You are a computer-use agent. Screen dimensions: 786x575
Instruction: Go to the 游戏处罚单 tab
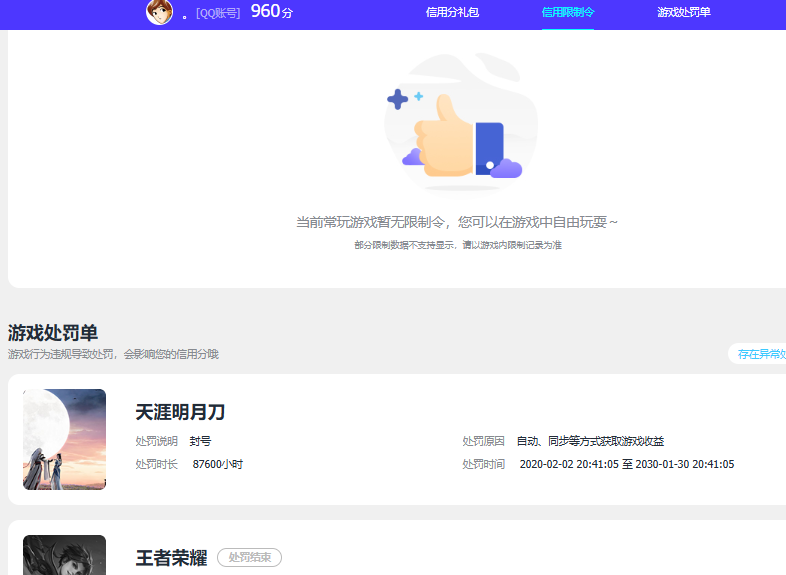pyautogui.click(x=684, y=12)
